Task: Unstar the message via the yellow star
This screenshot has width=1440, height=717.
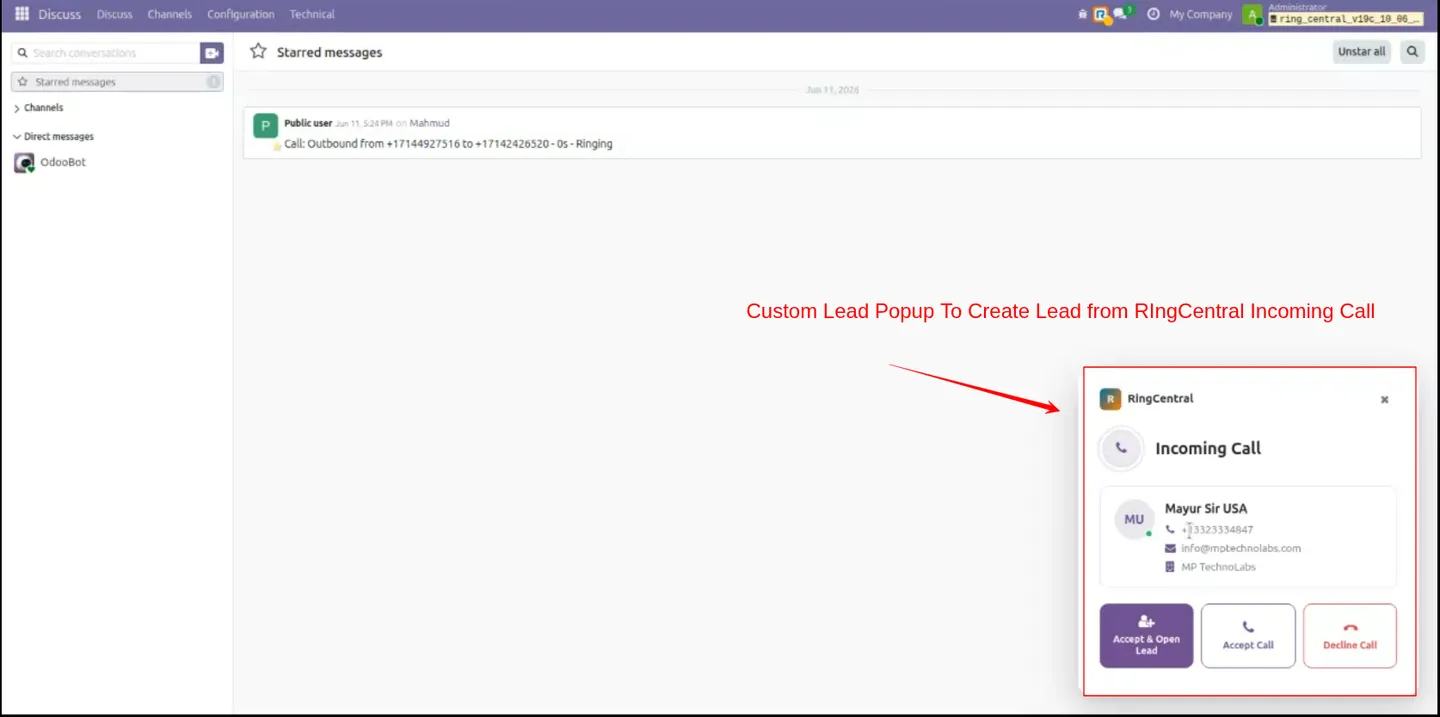Action: pos(277,146)
